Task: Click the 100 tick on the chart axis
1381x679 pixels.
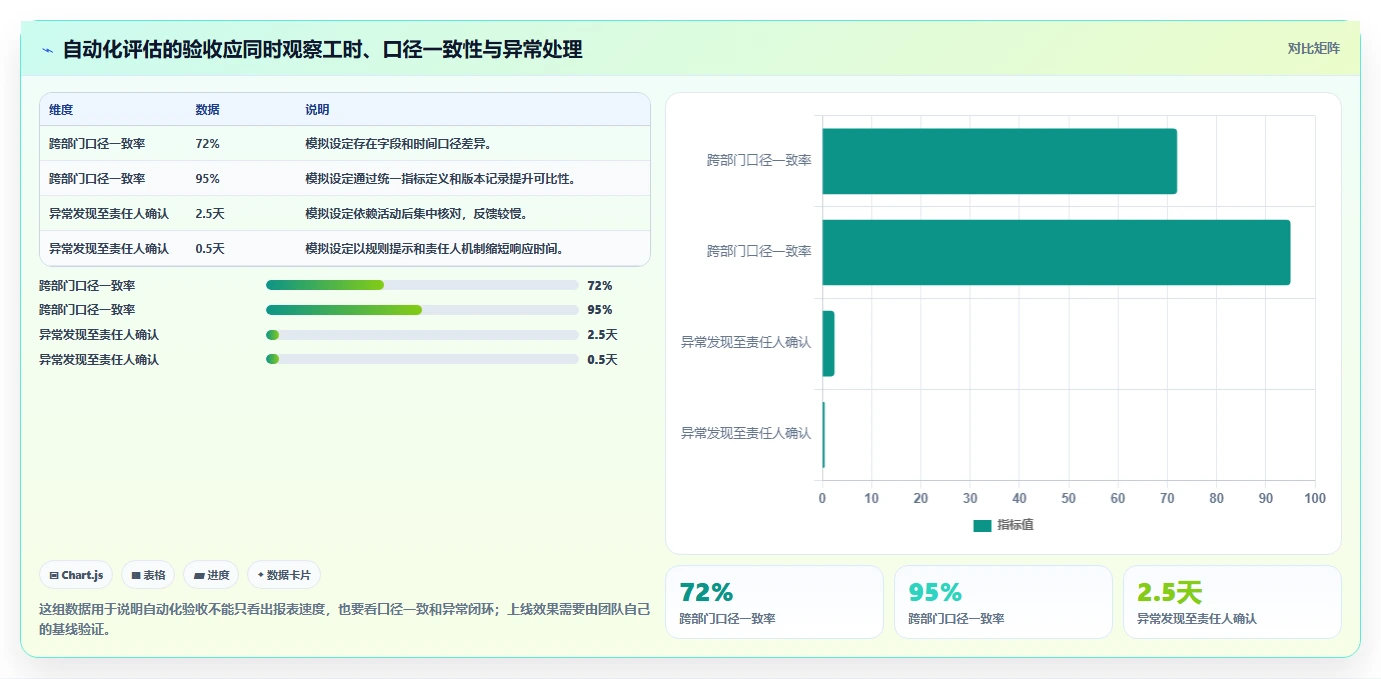Action: [x=1315, y=498]
